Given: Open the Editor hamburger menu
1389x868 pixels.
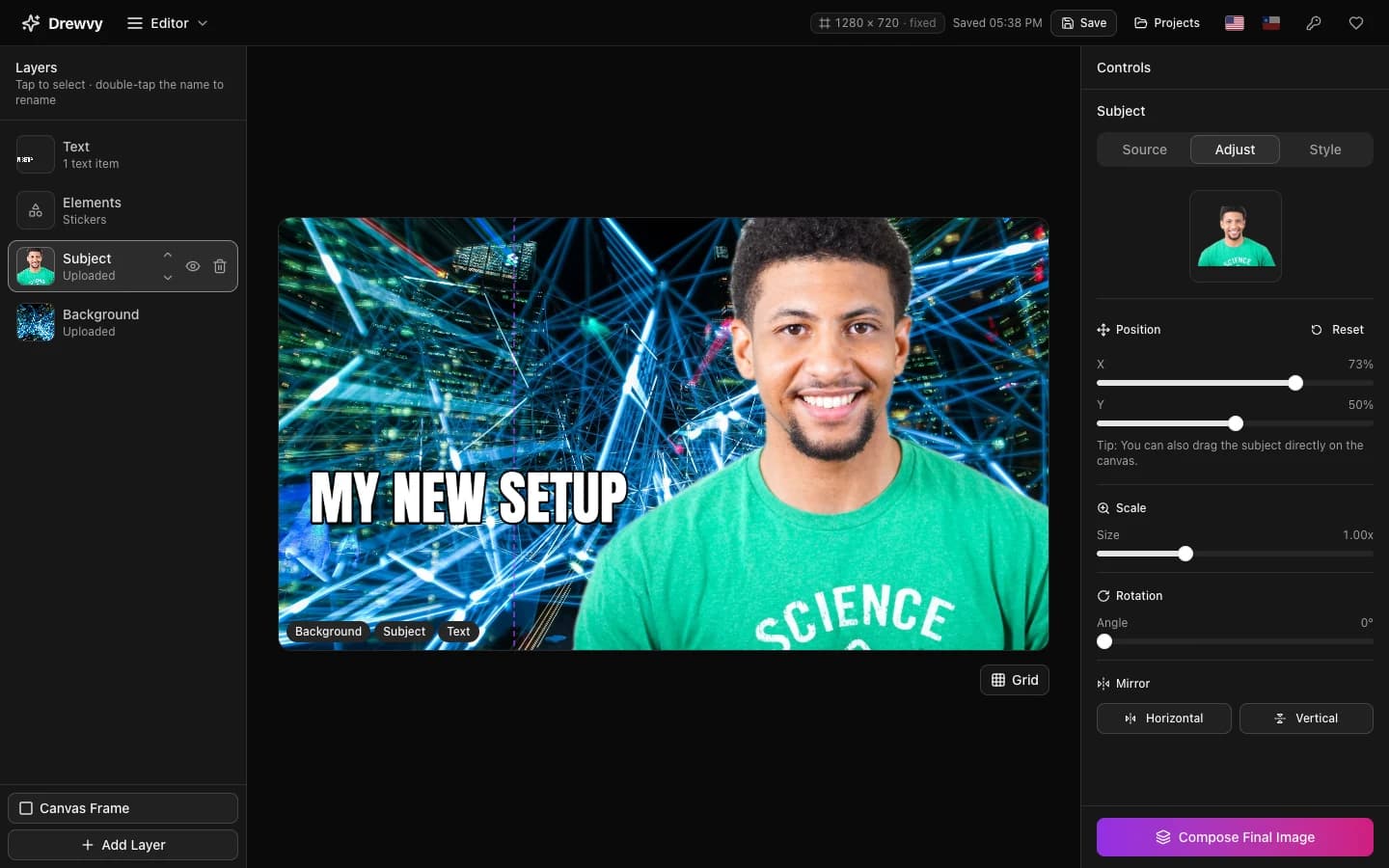Looking at the screenshot, I should point(167,23).
